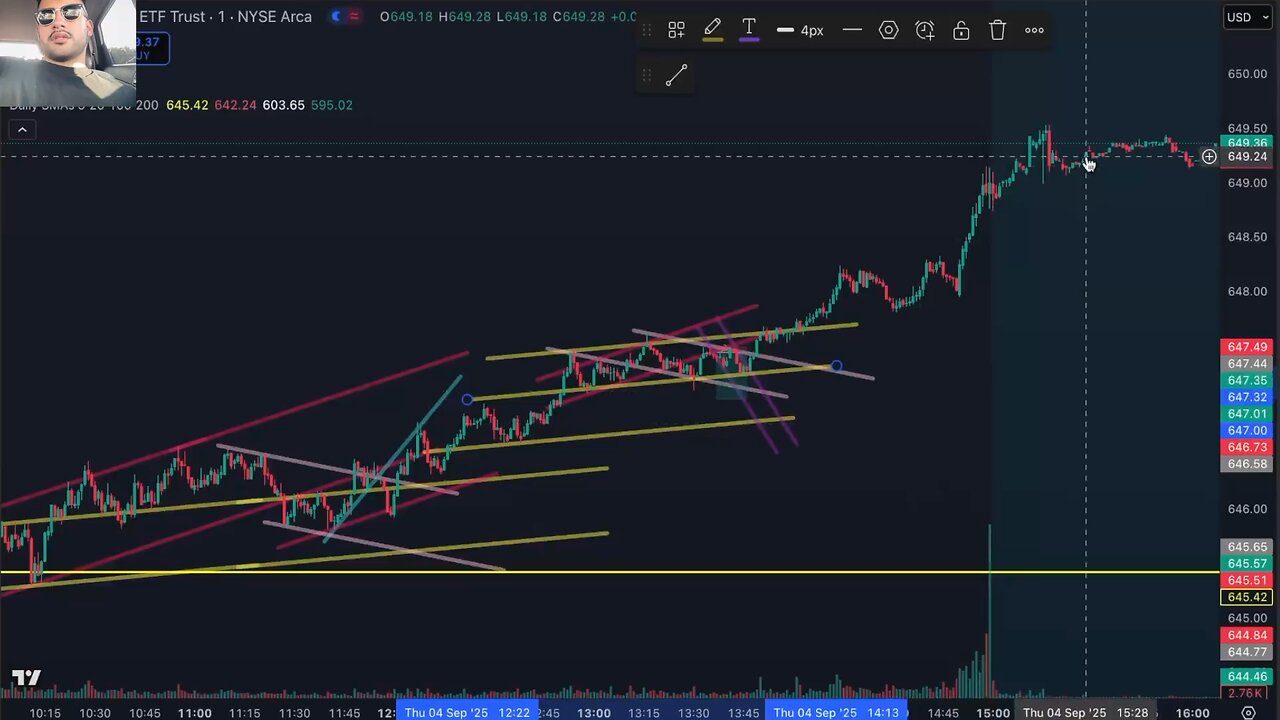
Task: Click the 15:28 crosshair time label
Action: (1085, 712)
